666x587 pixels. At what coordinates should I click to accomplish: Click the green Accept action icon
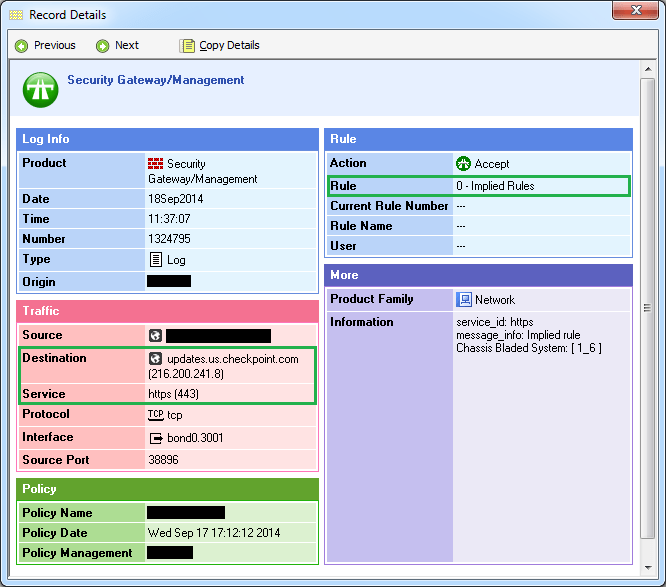463,164
